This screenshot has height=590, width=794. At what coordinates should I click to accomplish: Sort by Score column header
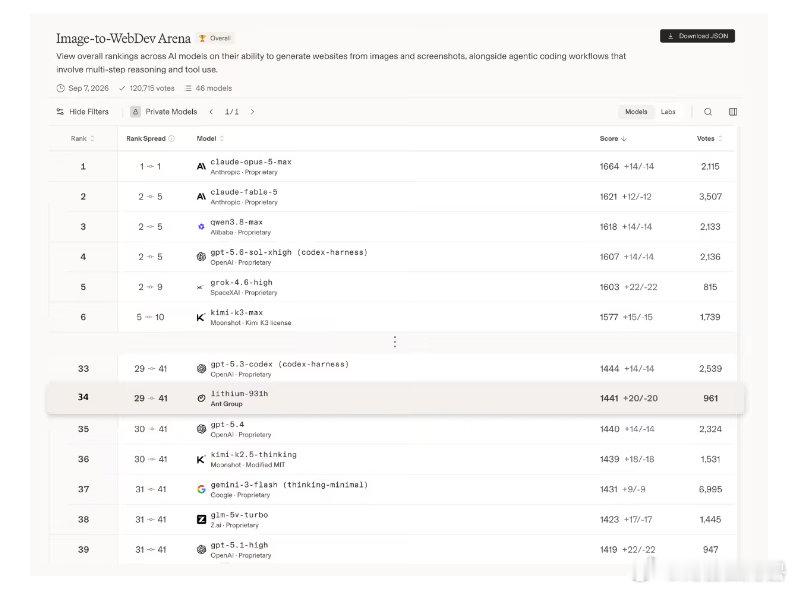613,139
